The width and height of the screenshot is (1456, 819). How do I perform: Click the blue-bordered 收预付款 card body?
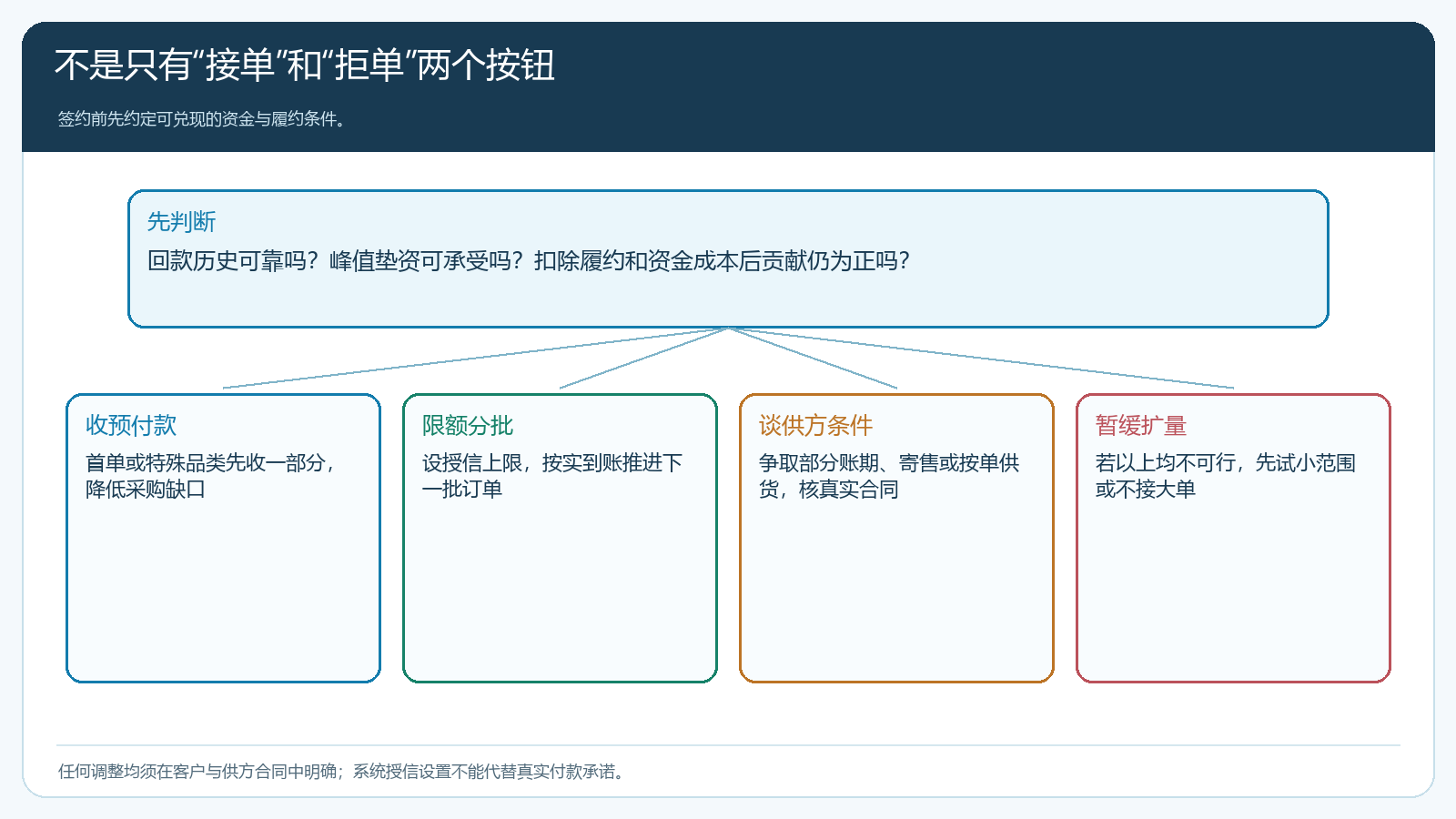click(223, 538)
